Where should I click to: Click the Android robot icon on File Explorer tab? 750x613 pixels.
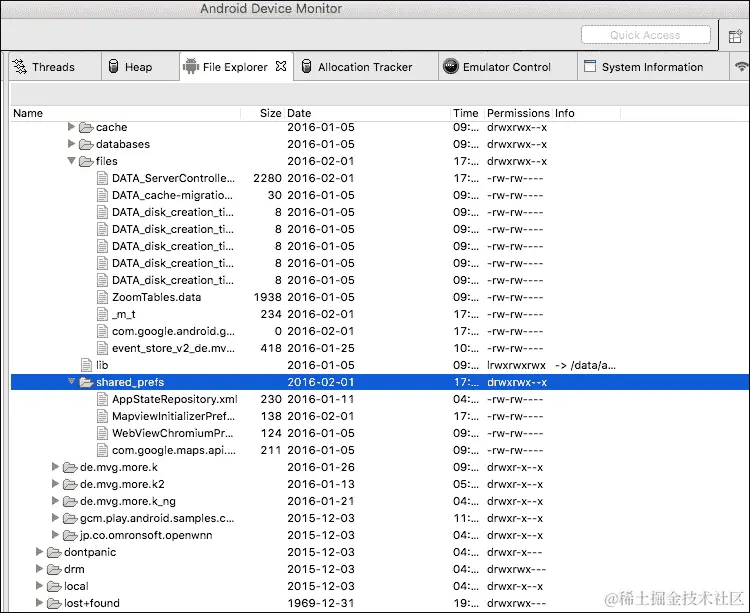coord(190,66)
